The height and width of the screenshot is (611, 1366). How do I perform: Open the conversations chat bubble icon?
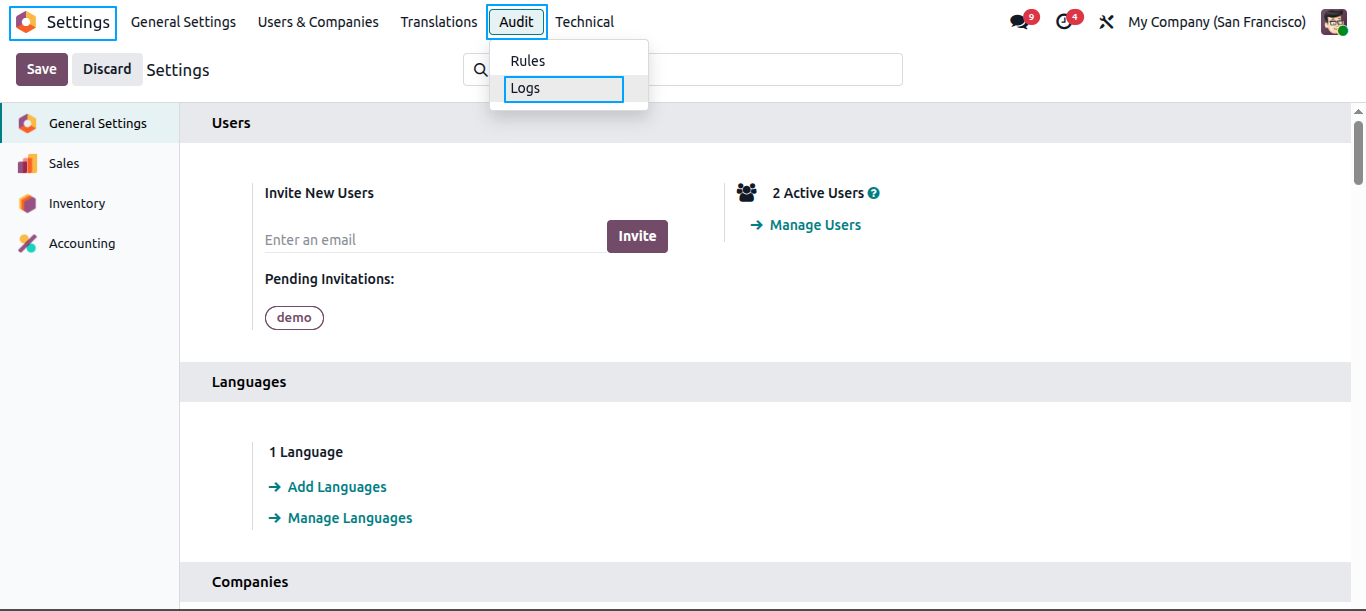[x=1019, y=22]
